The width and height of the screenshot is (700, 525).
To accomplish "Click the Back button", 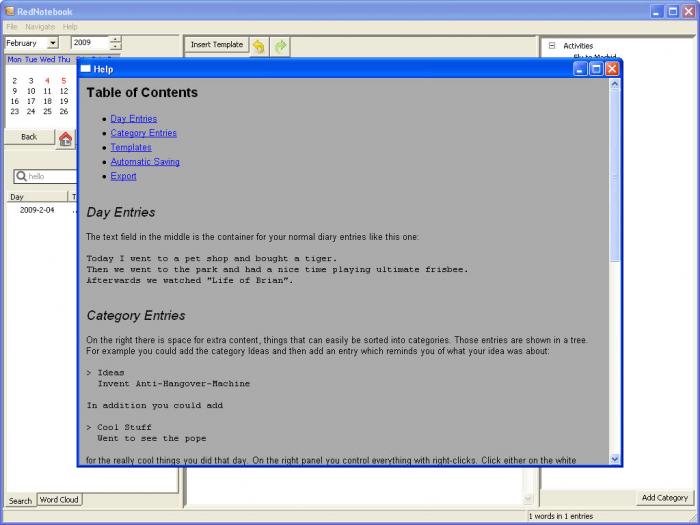I will (29, 137).
